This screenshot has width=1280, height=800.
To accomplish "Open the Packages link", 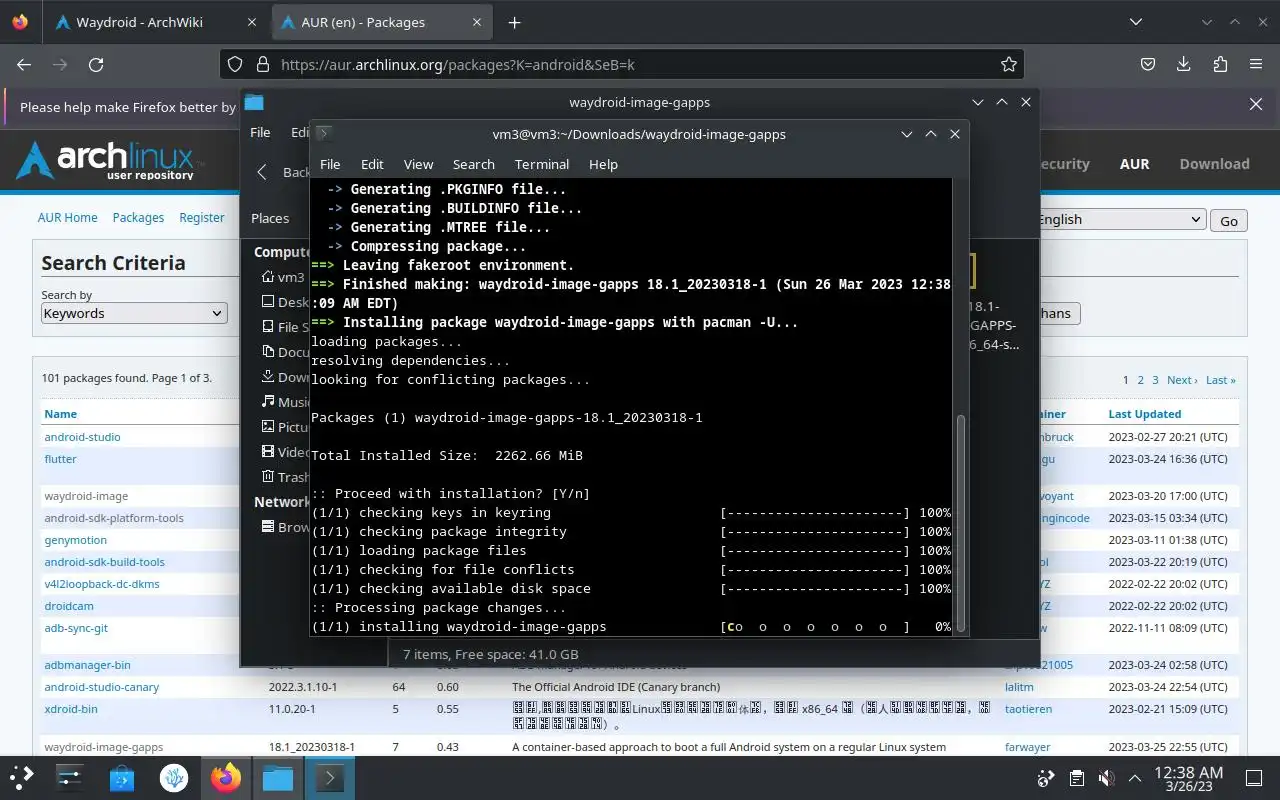I will pyautogui.click(x=138, y=217).
